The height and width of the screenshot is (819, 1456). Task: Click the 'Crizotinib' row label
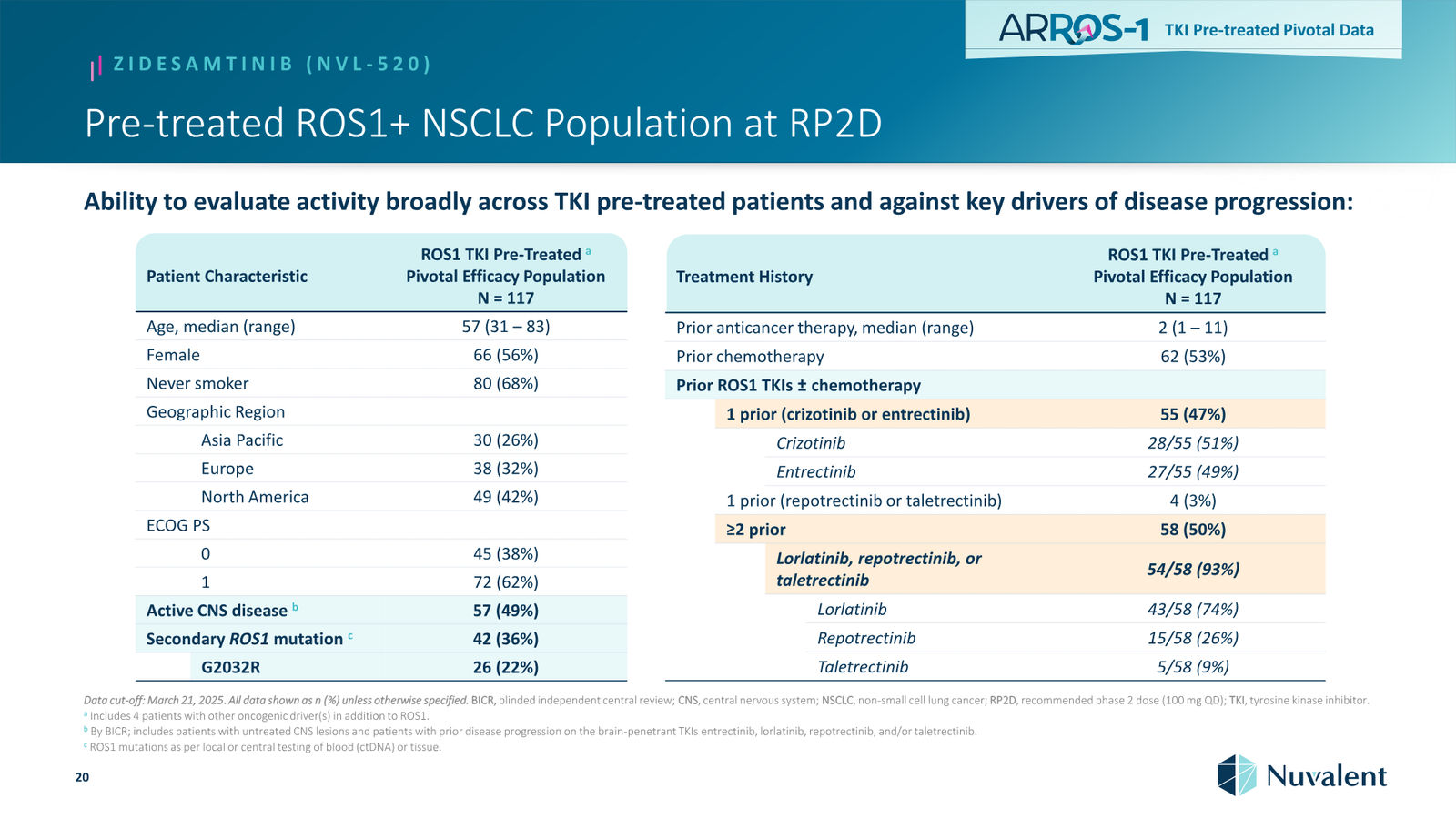[x=811, y=443]
